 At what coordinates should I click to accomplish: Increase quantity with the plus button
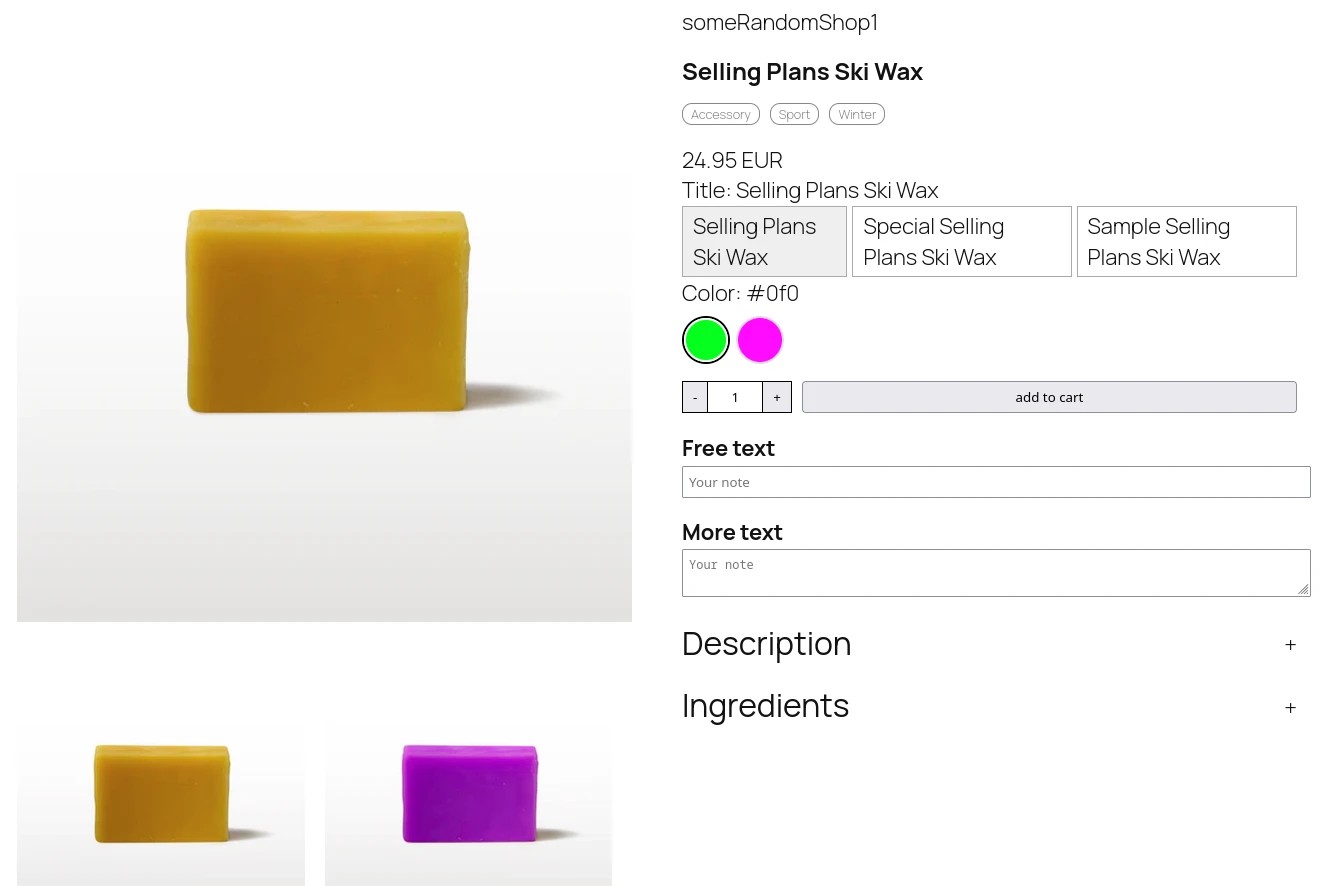[x=776, y=397]
